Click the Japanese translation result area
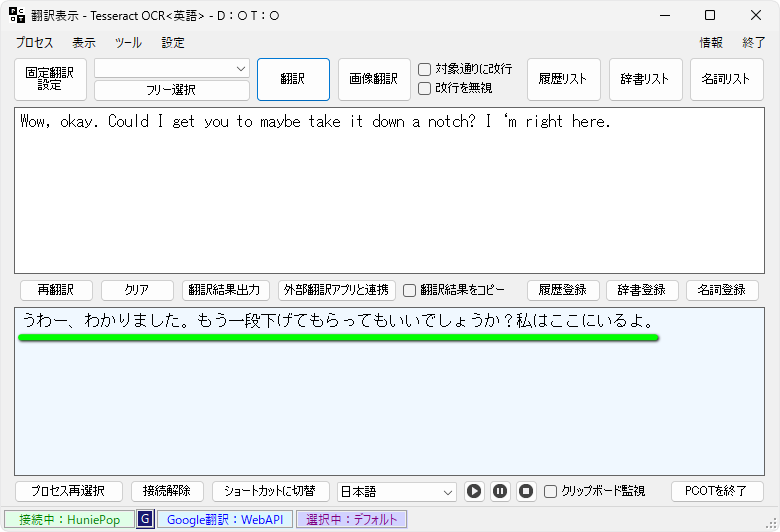 pos(390,392)
